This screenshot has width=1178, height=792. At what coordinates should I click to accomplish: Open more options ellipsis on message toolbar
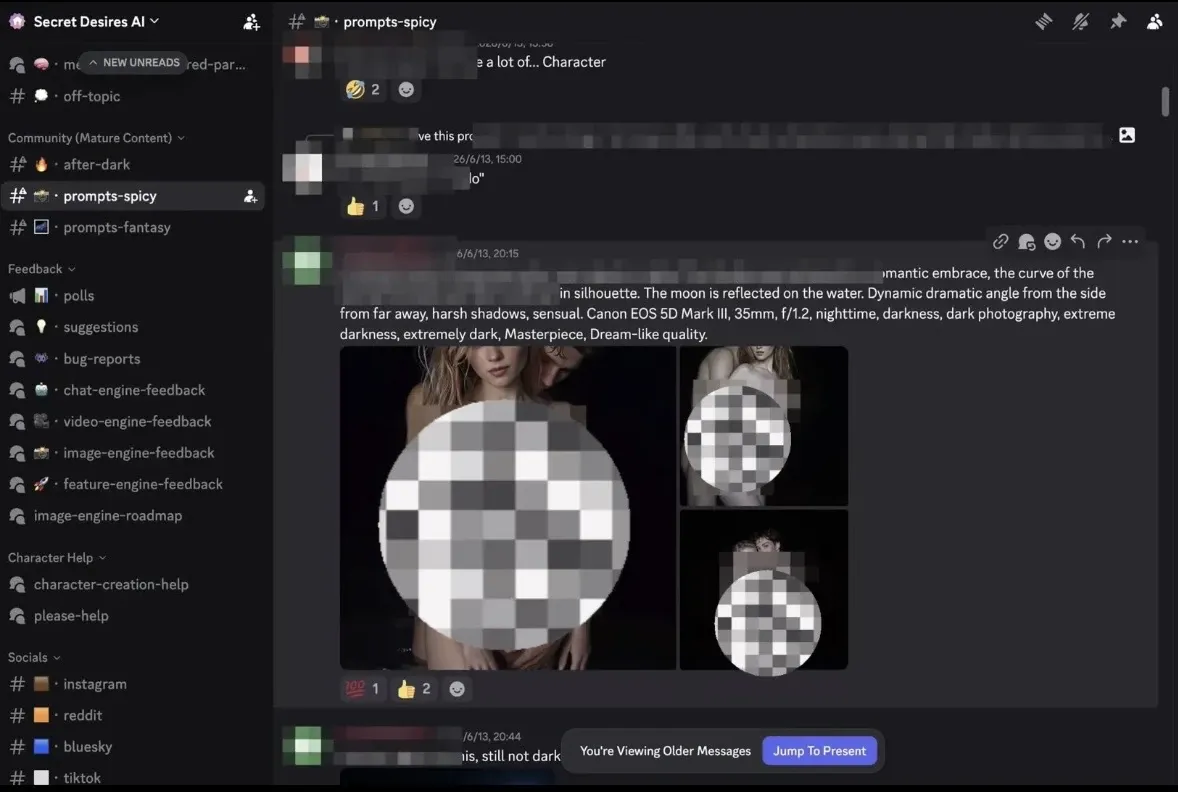coord(1130,241)
